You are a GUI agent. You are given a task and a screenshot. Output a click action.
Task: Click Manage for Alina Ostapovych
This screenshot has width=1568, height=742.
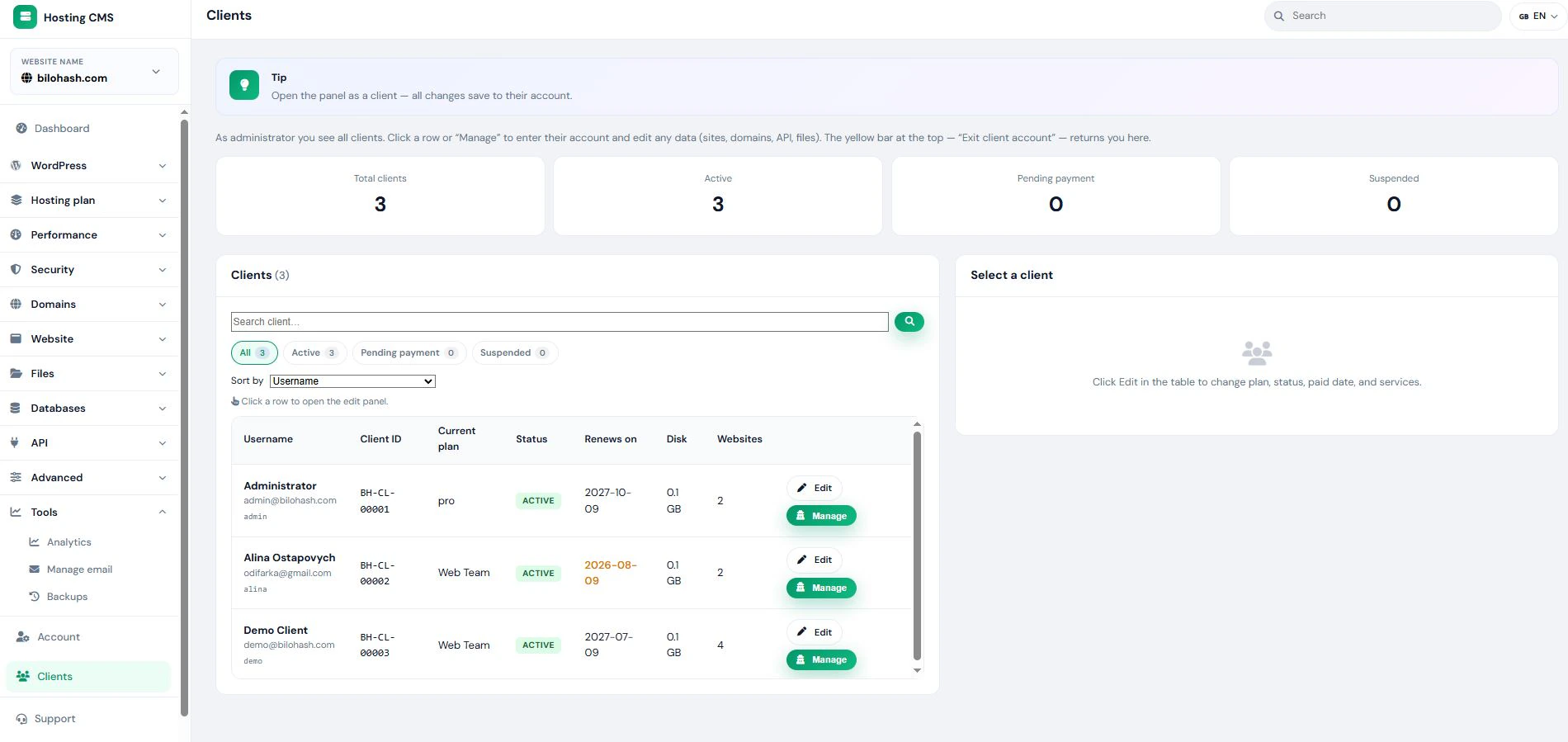[x=821, y=588]
